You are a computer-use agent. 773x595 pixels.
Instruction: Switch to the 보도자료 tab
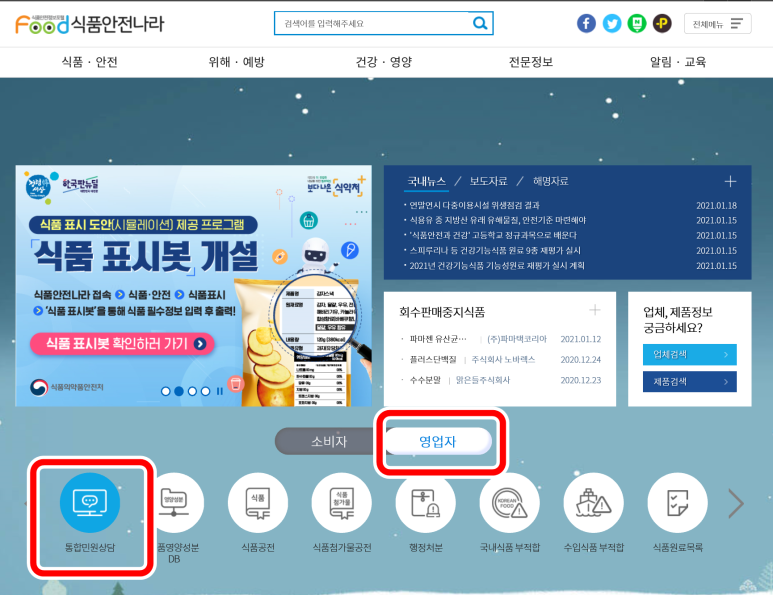488,181
